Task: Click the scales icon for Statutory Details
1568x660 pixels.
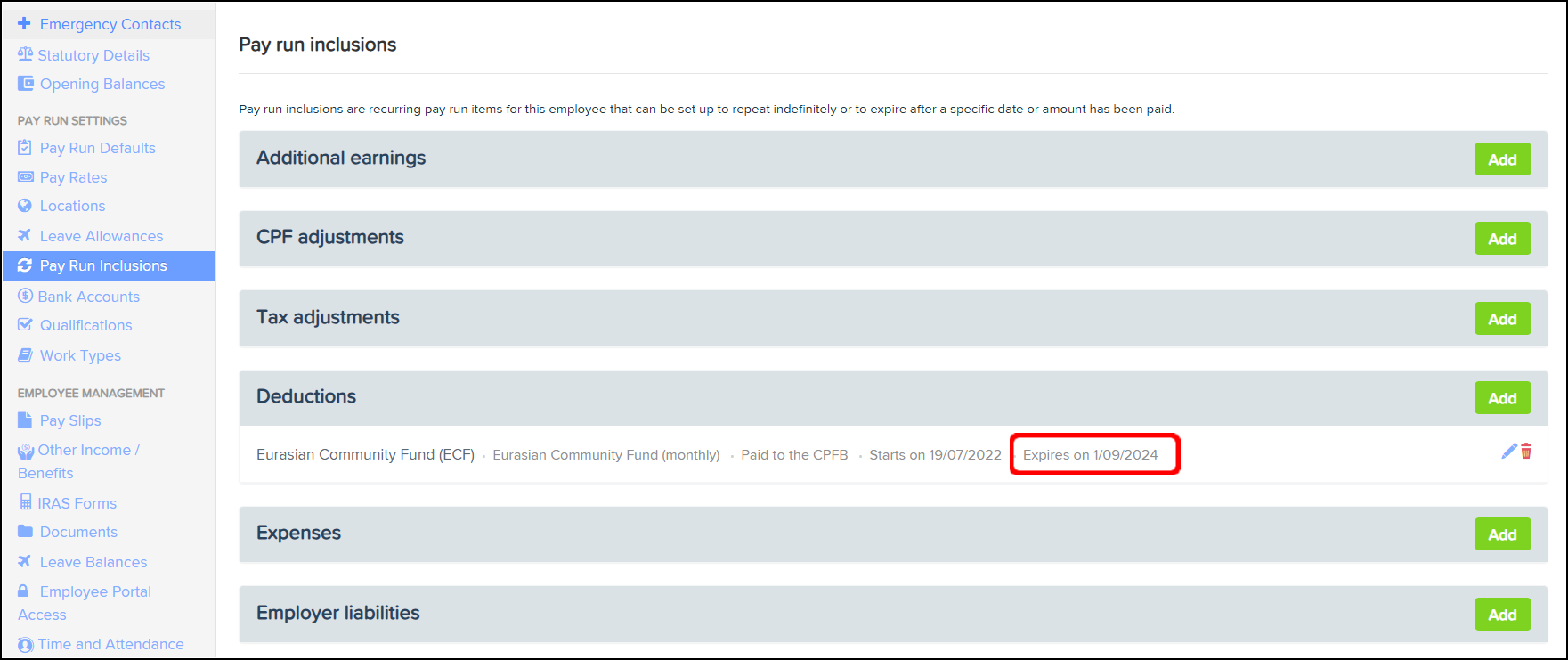Action: point(25,54)
